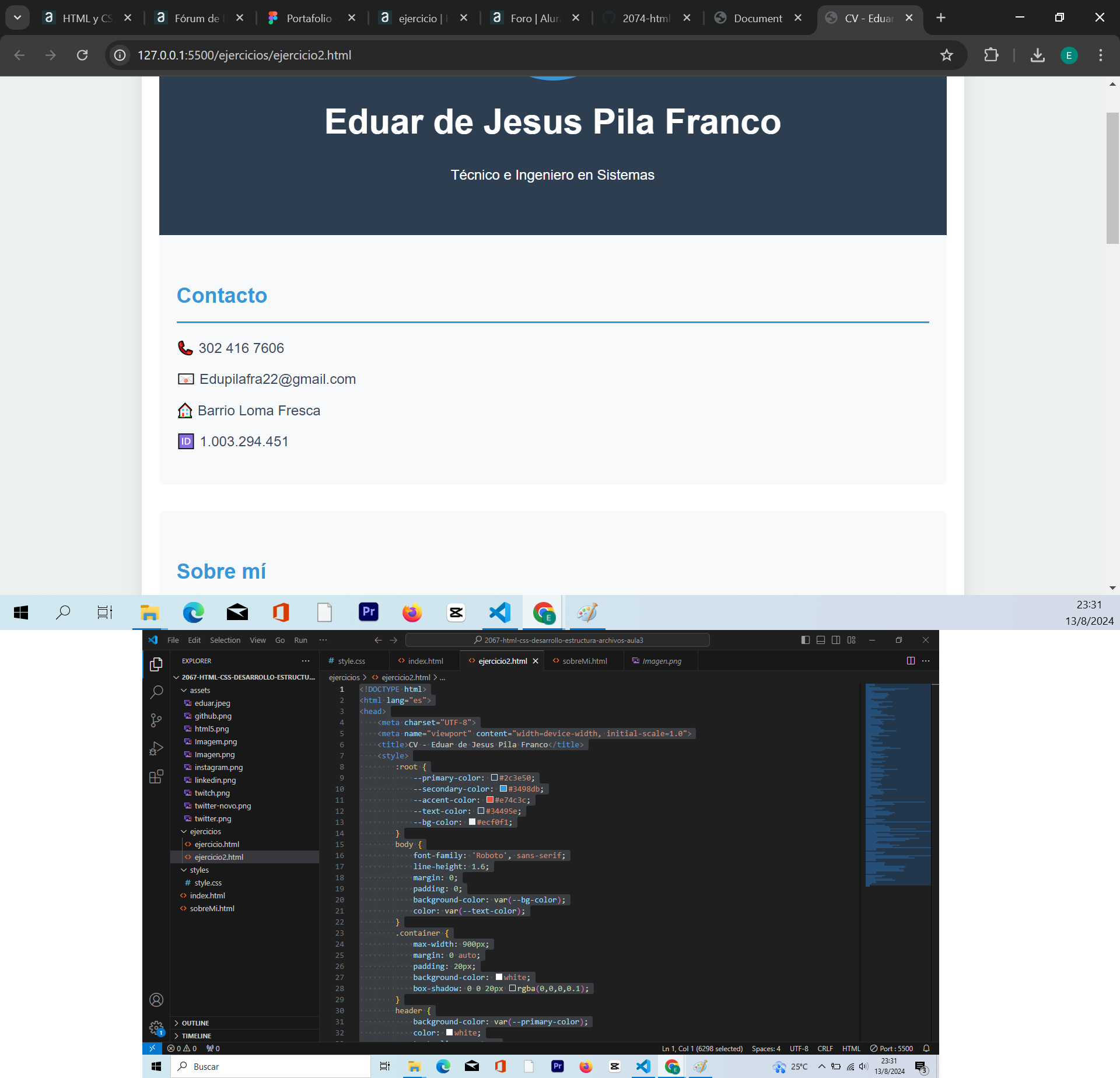Open eduar.jpeg in the Explorer tree
The height and width of the screenshot is (1078, 1120).
212,703
